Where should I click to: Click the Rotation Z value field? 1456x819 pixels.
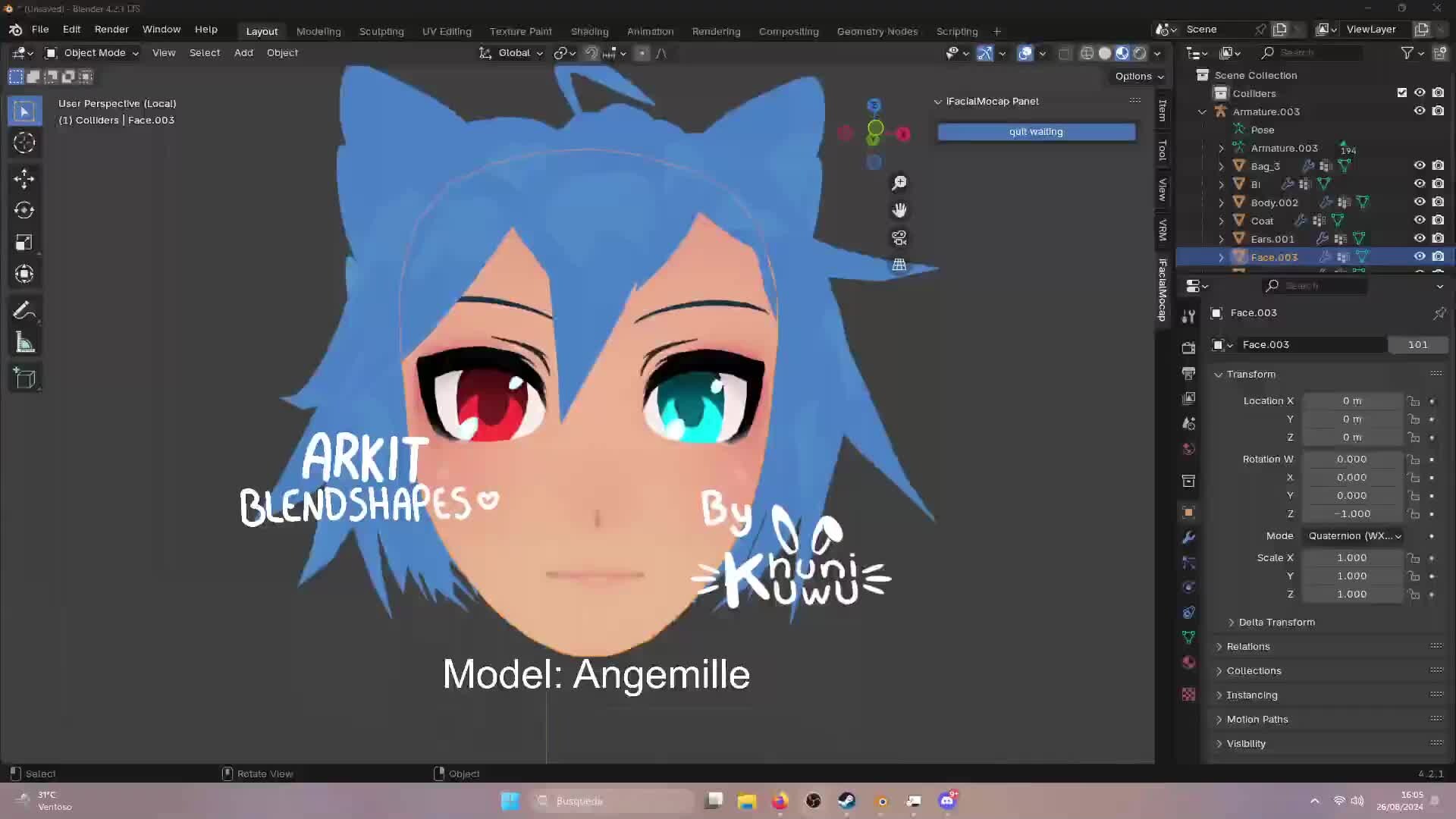pos(1354,513)
